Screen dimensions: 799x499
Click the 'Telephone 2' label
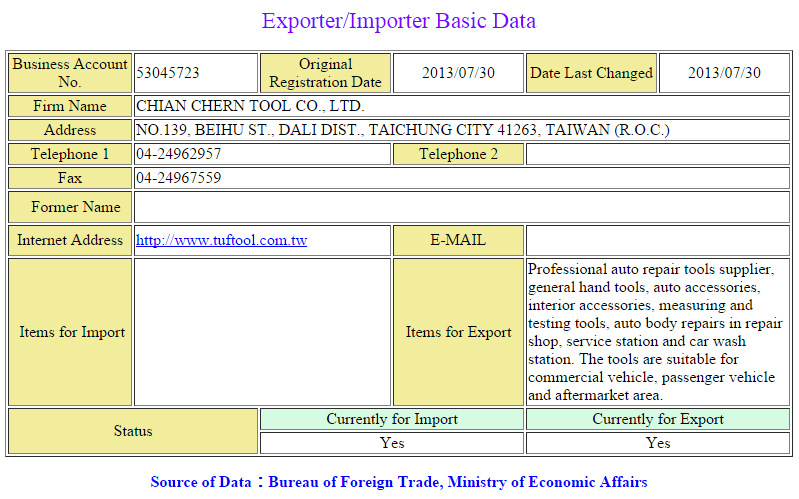click(458, 154)
